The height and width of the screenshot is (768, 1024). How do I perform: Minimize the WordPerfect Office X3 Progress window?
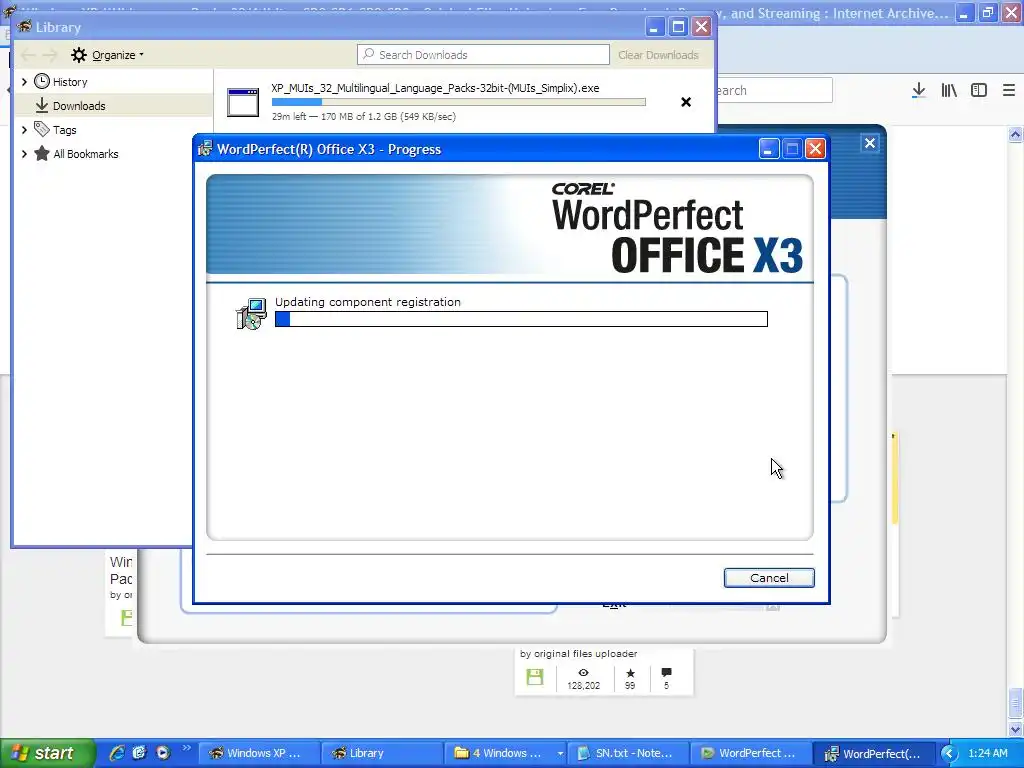[x=769, y=149]
